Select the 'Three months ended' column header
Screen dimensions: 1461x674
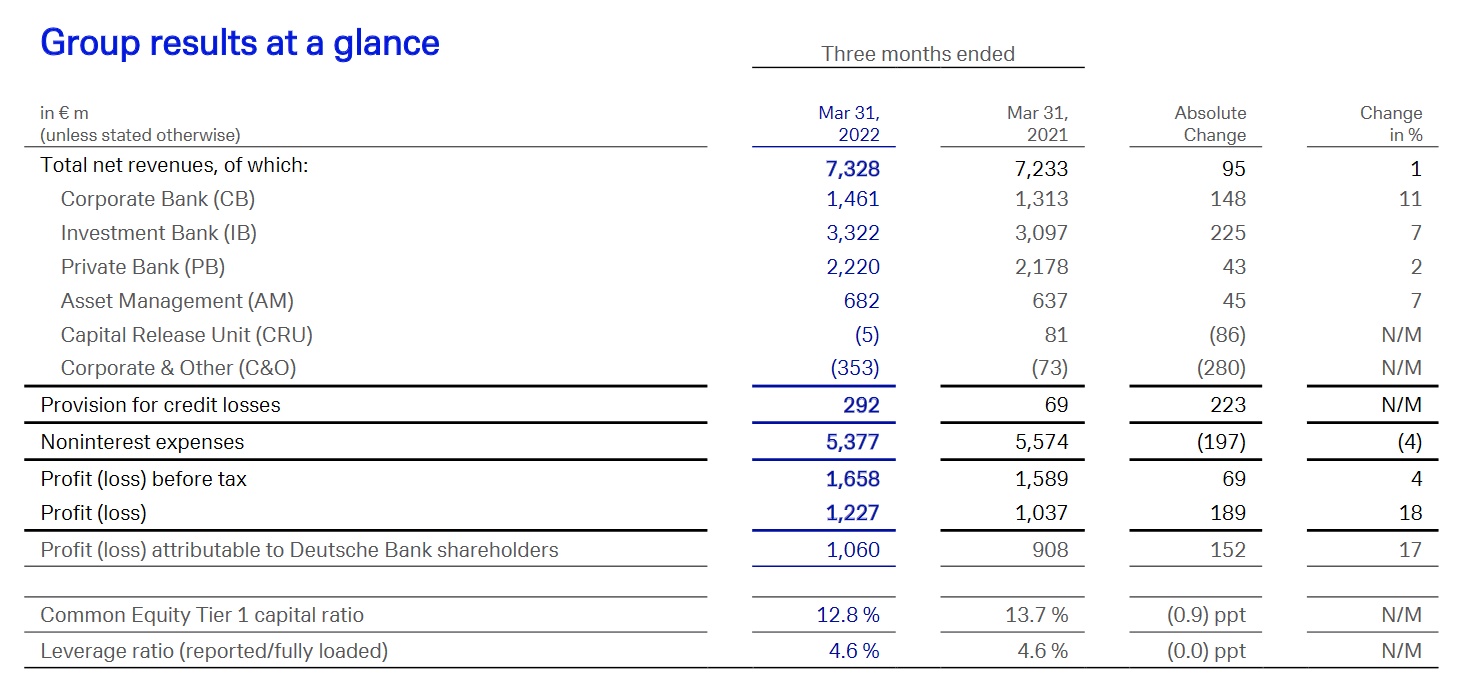pos(917,54)
